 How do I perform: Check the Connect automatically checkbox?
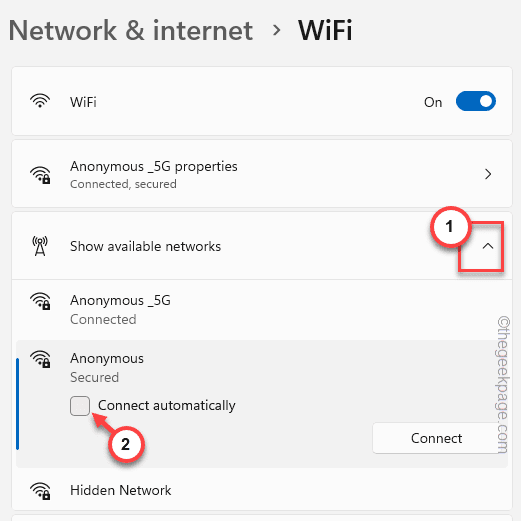(80, 406)
